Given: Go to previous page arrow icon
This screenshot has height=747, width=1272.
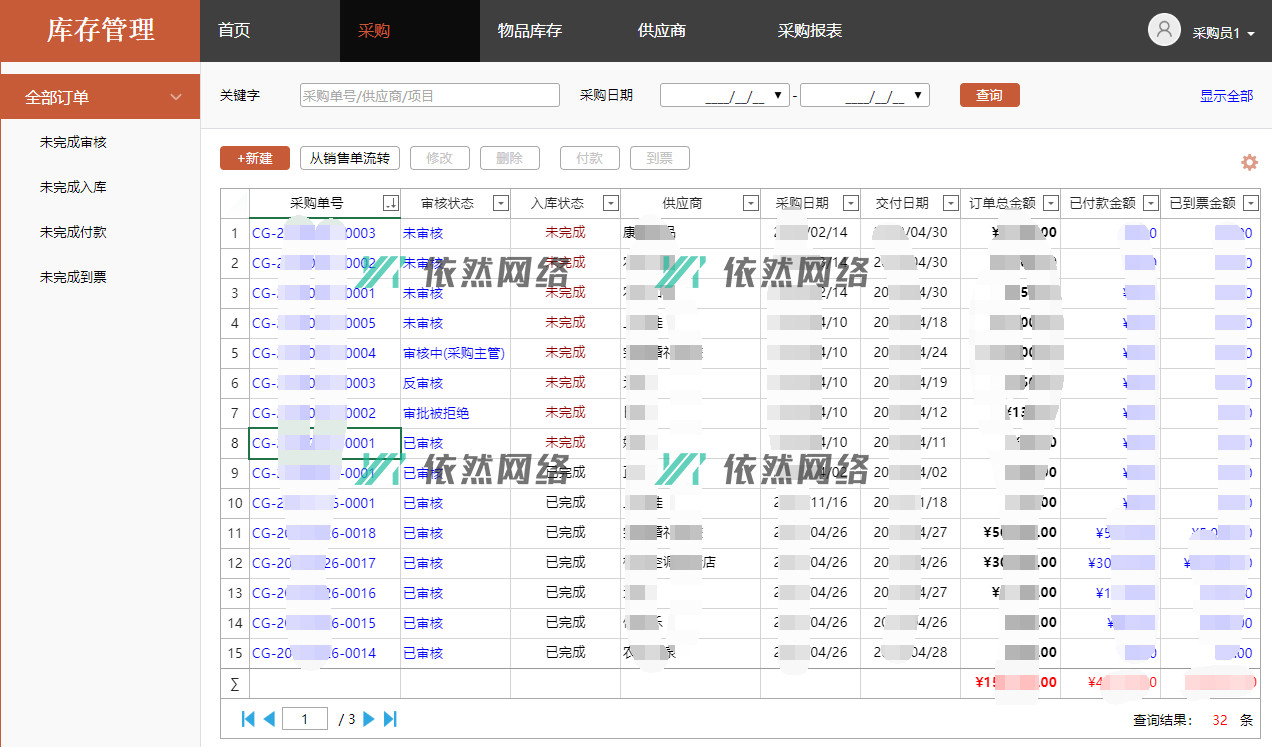Looking at the screenshot, I should pyautogui.click(x=269, y=718).
